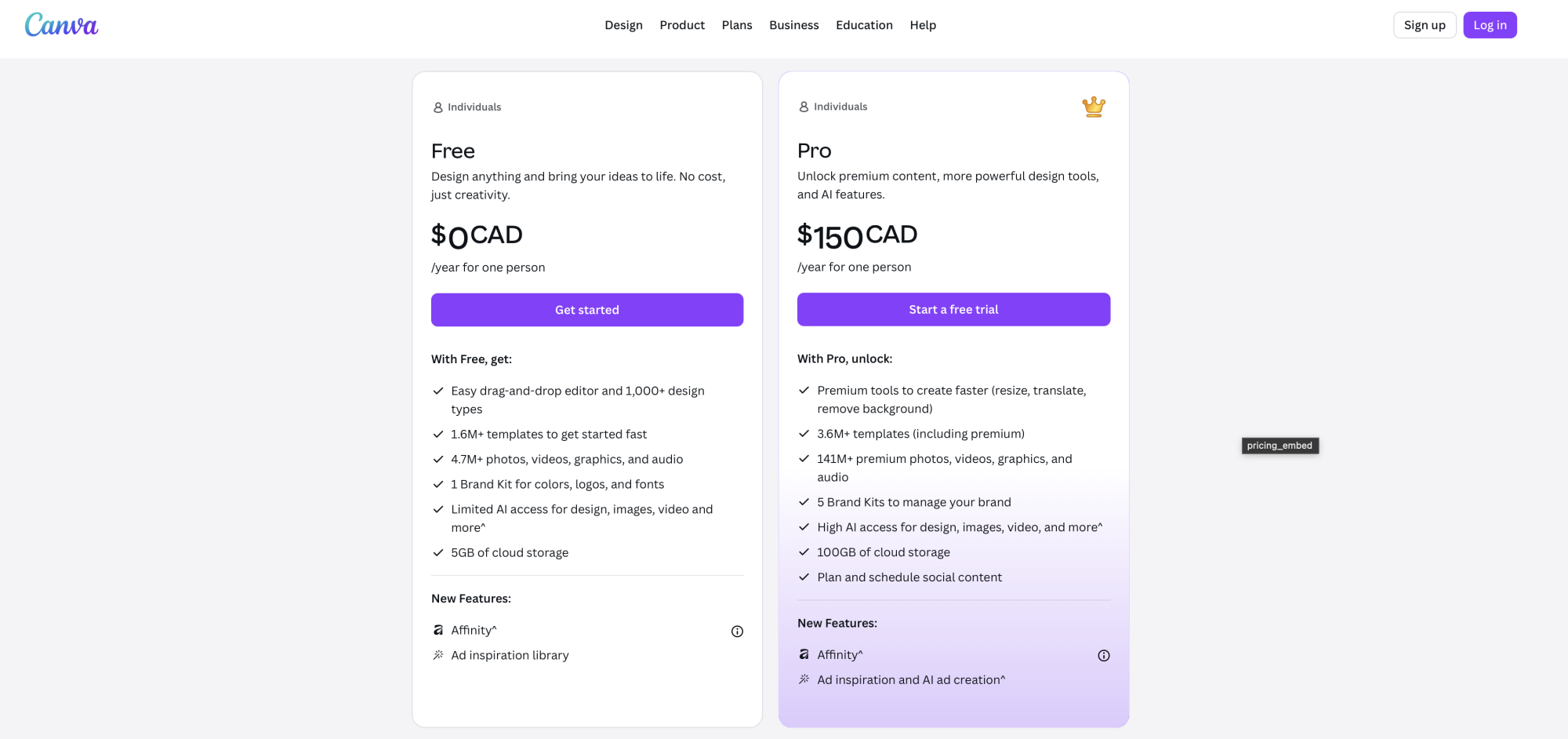The image size is (1568, 739).
Task: Open info icon beside Pro plan Affinity
Action: point(1103,656)
